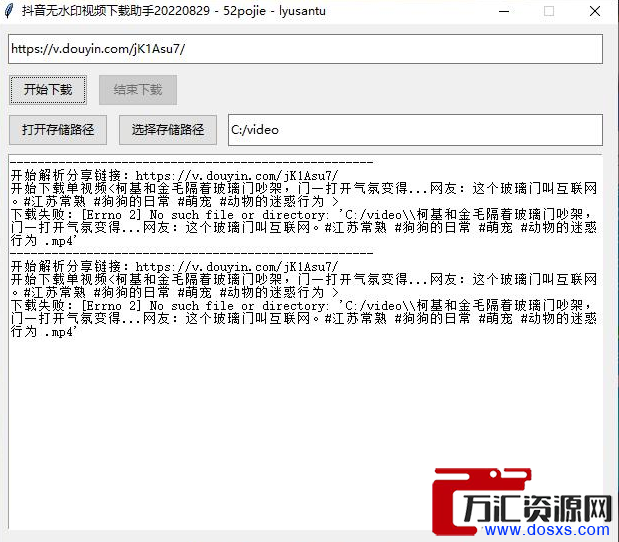Open storage folder with 打开存储路径

pos(58,130)
